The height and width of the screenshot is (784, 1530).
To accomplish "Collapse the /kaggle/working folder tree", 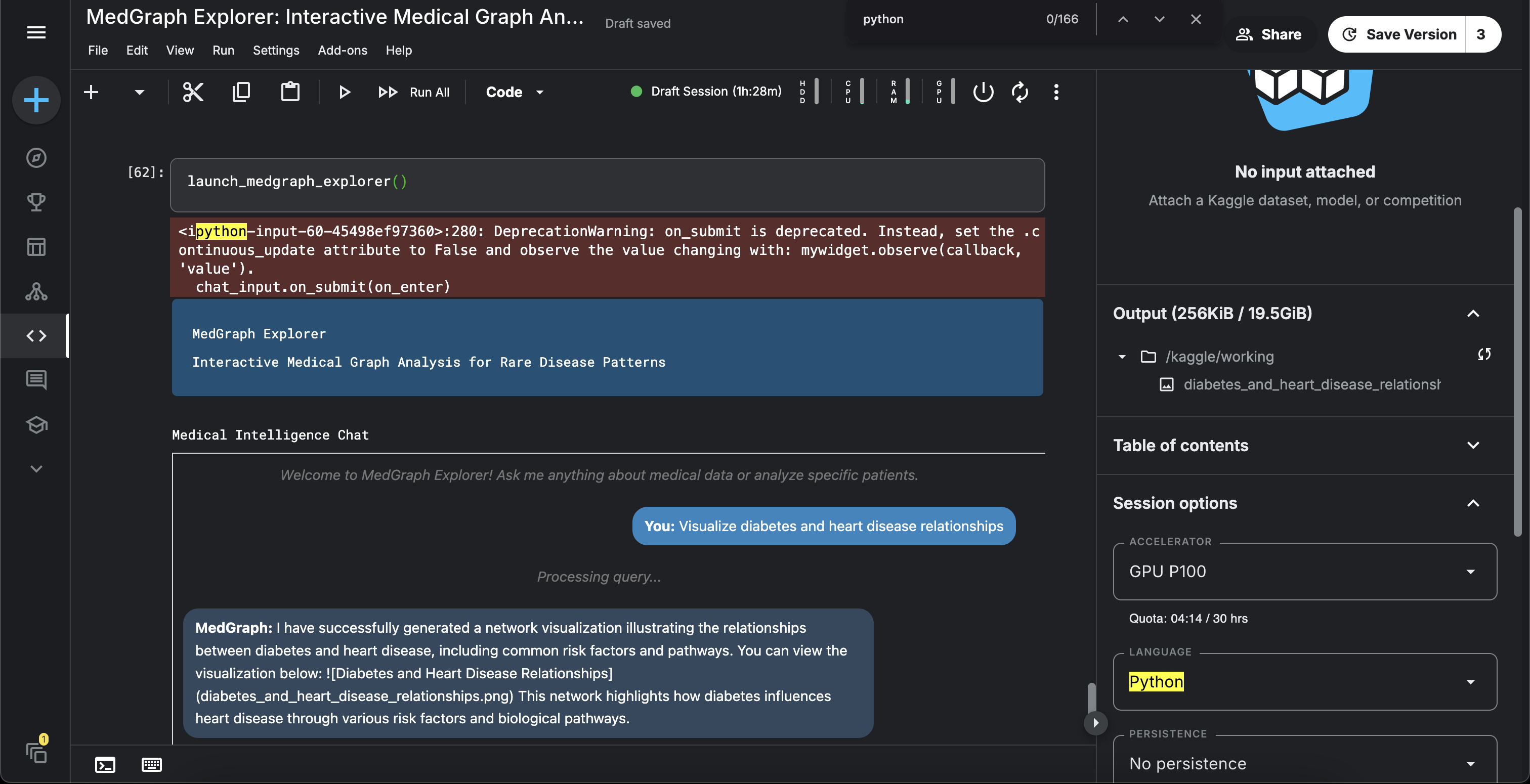I will point(1122,357).
